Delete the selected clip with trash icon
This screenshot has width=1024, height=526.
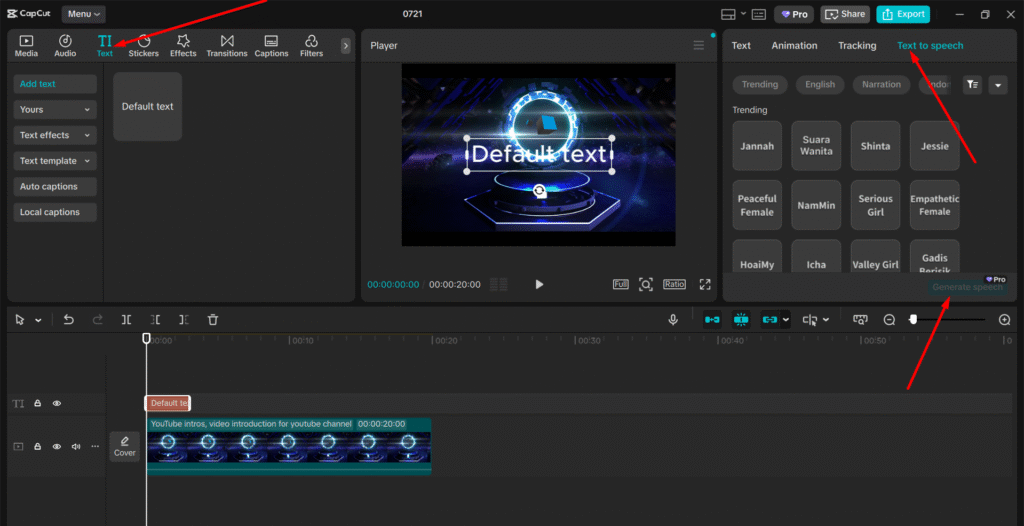(x=213, y=320)
